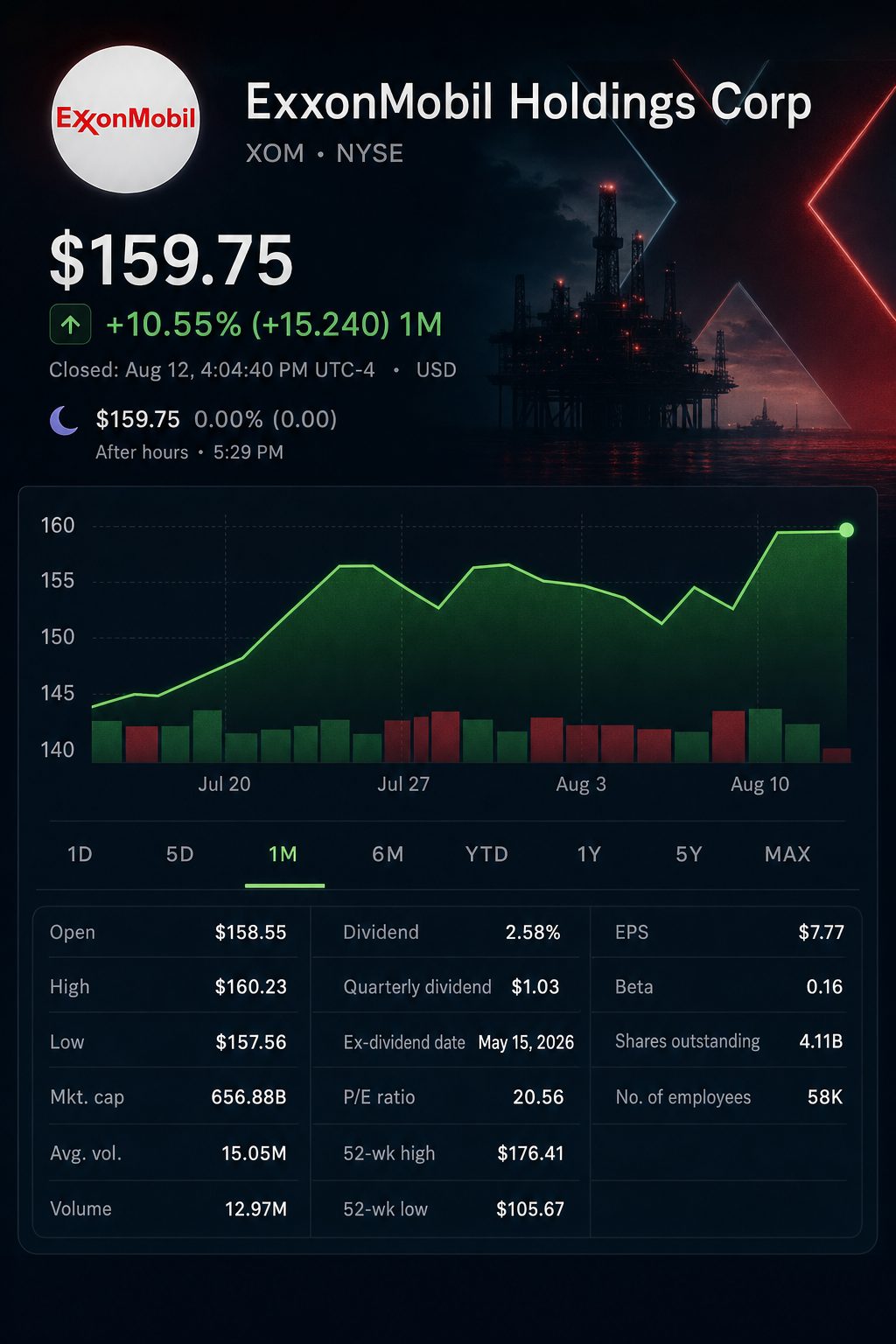Click the P/E ratio value 20.56
Image resolution: width=896 pixels, height=1344 pixels.
tap(538, 1097)
